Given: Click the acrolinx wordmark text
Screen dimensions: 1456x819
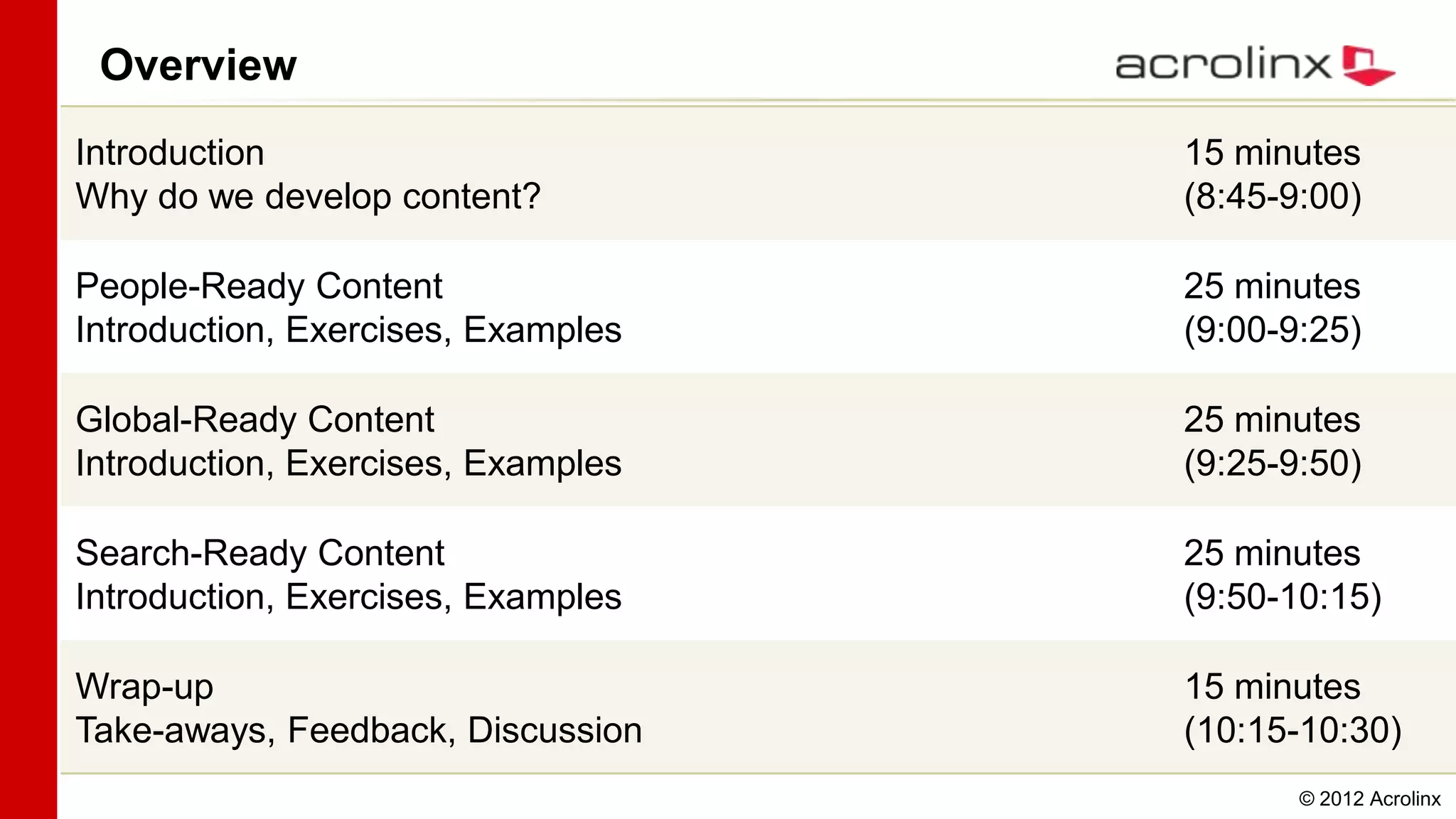Looking at the screenshot, I should 1223,64.
